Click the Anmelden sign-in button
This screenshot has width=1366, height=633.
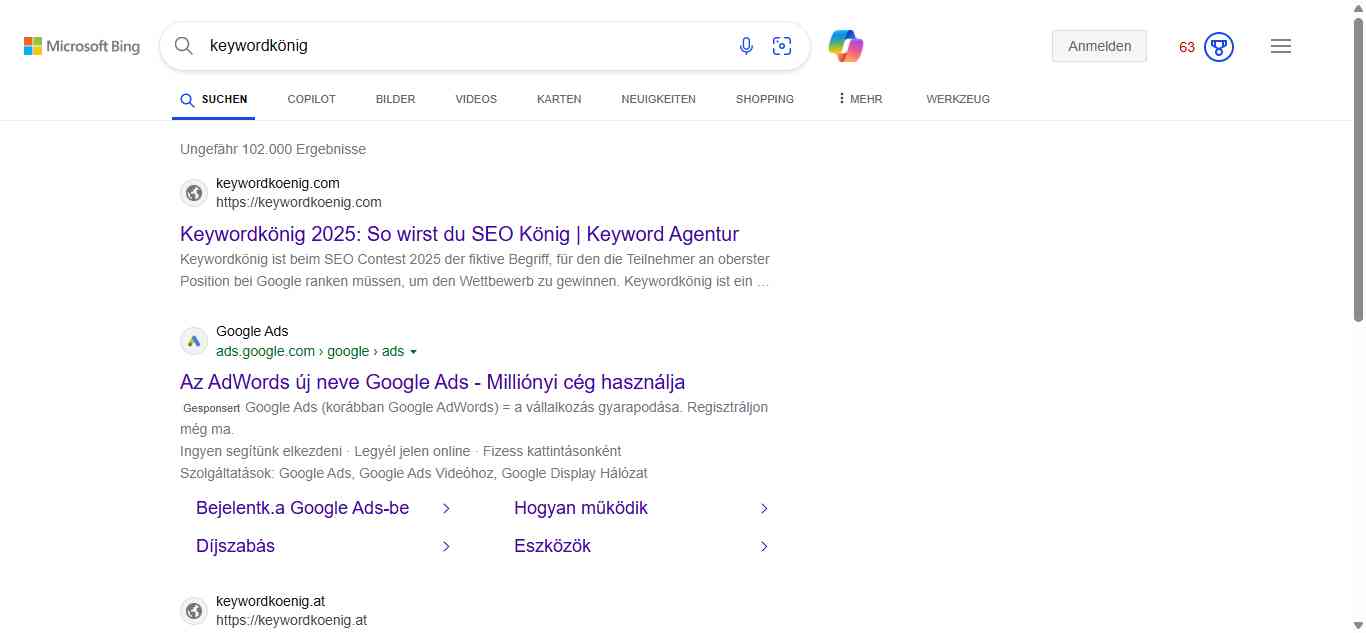[x=1099, y=46]
